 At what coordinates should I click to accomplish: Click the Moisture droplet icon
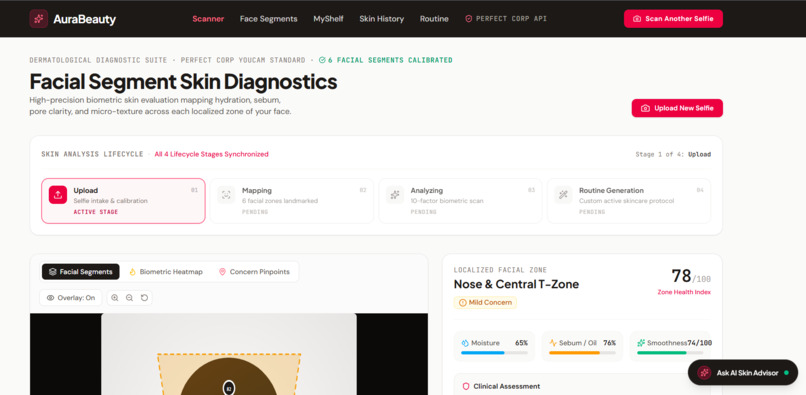point(465,343)
